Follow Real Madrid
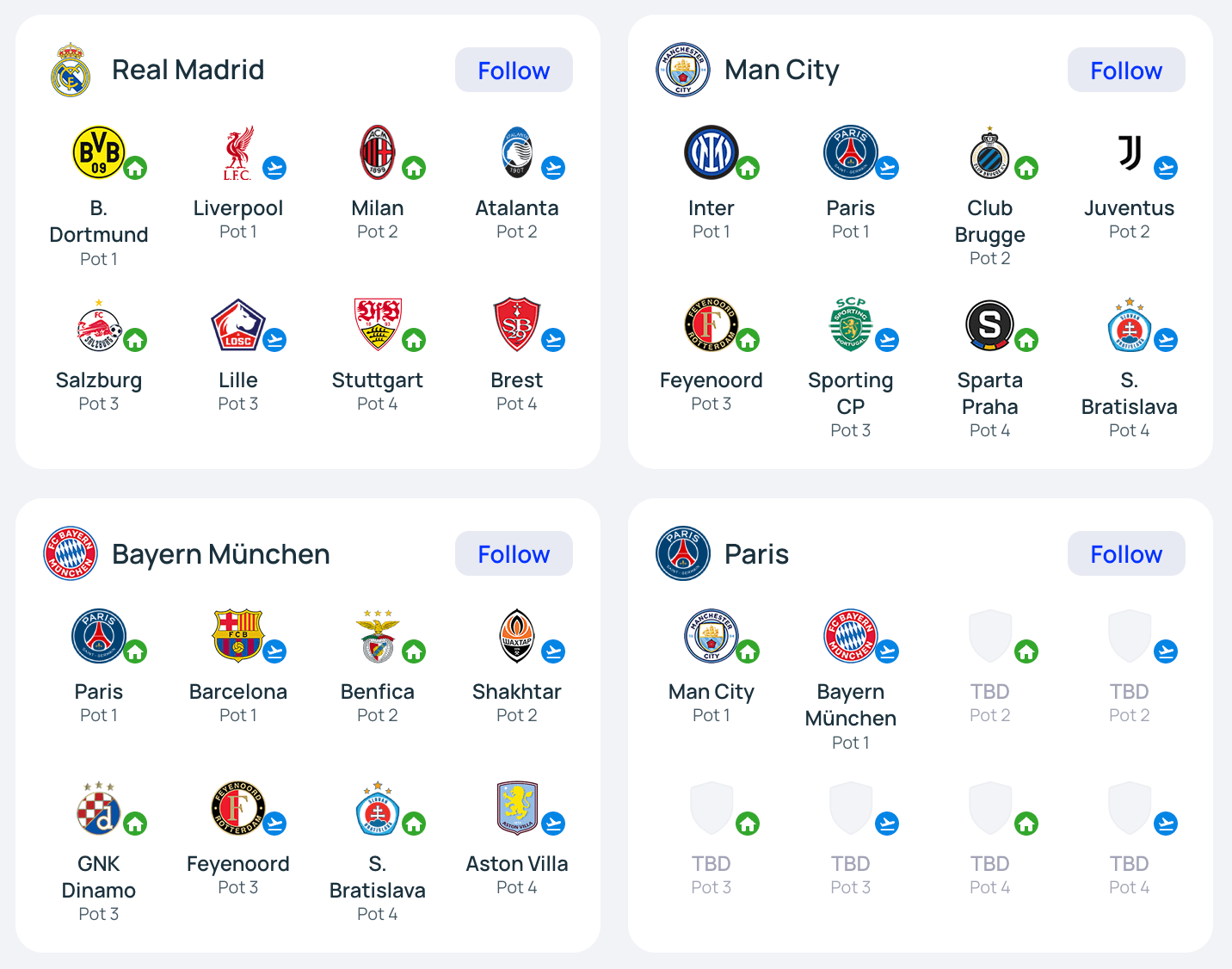Viewport: 1232px width, 969px height. 514,71
